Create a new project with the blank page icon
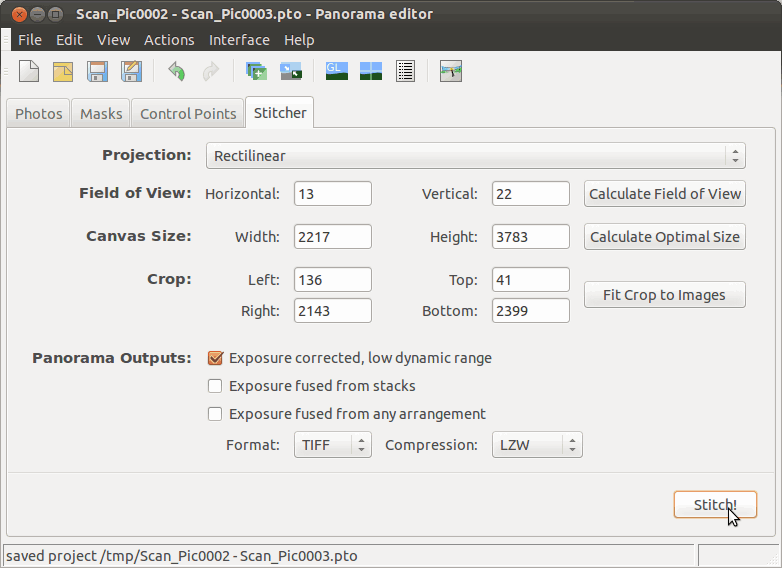 click(x=29, y=71)
